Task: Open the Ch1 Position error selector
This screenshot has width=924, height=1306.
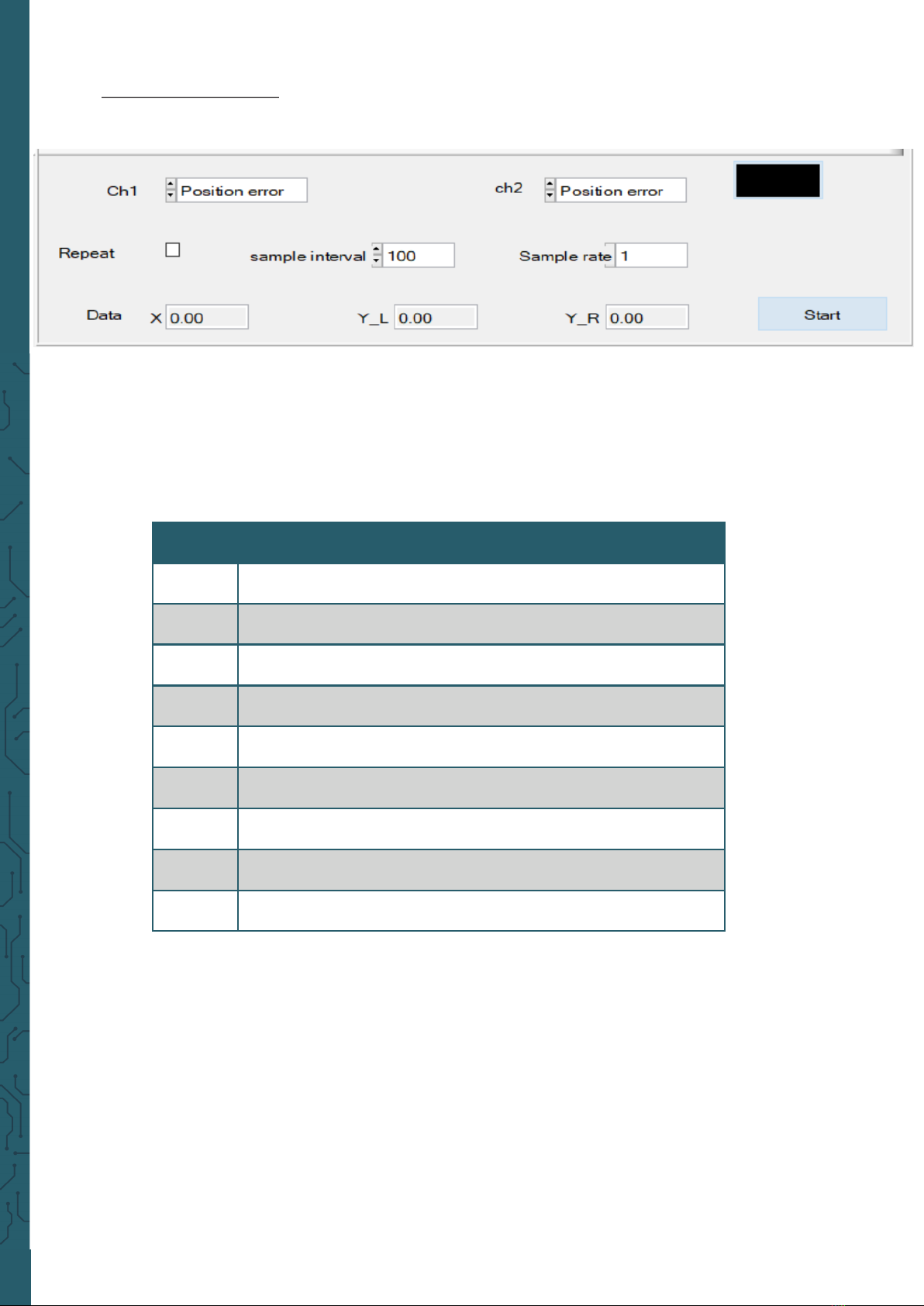Action: point(242,191)
